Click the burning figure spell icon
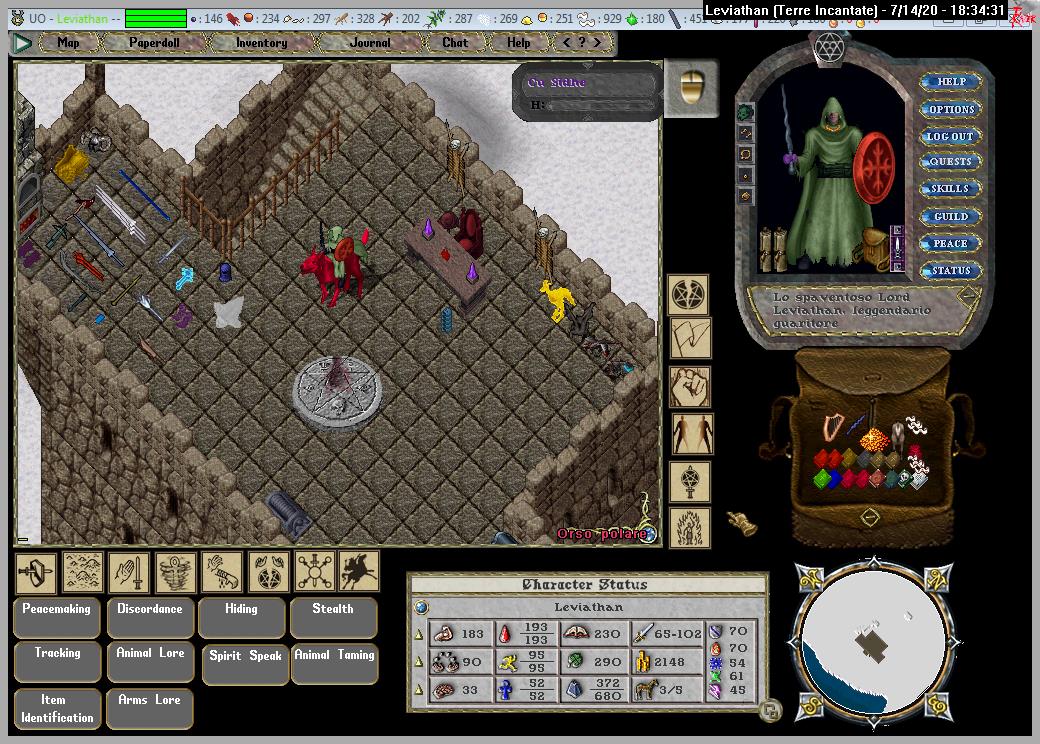The height and width of the screenshot is (744, 1040). [689, 528]
